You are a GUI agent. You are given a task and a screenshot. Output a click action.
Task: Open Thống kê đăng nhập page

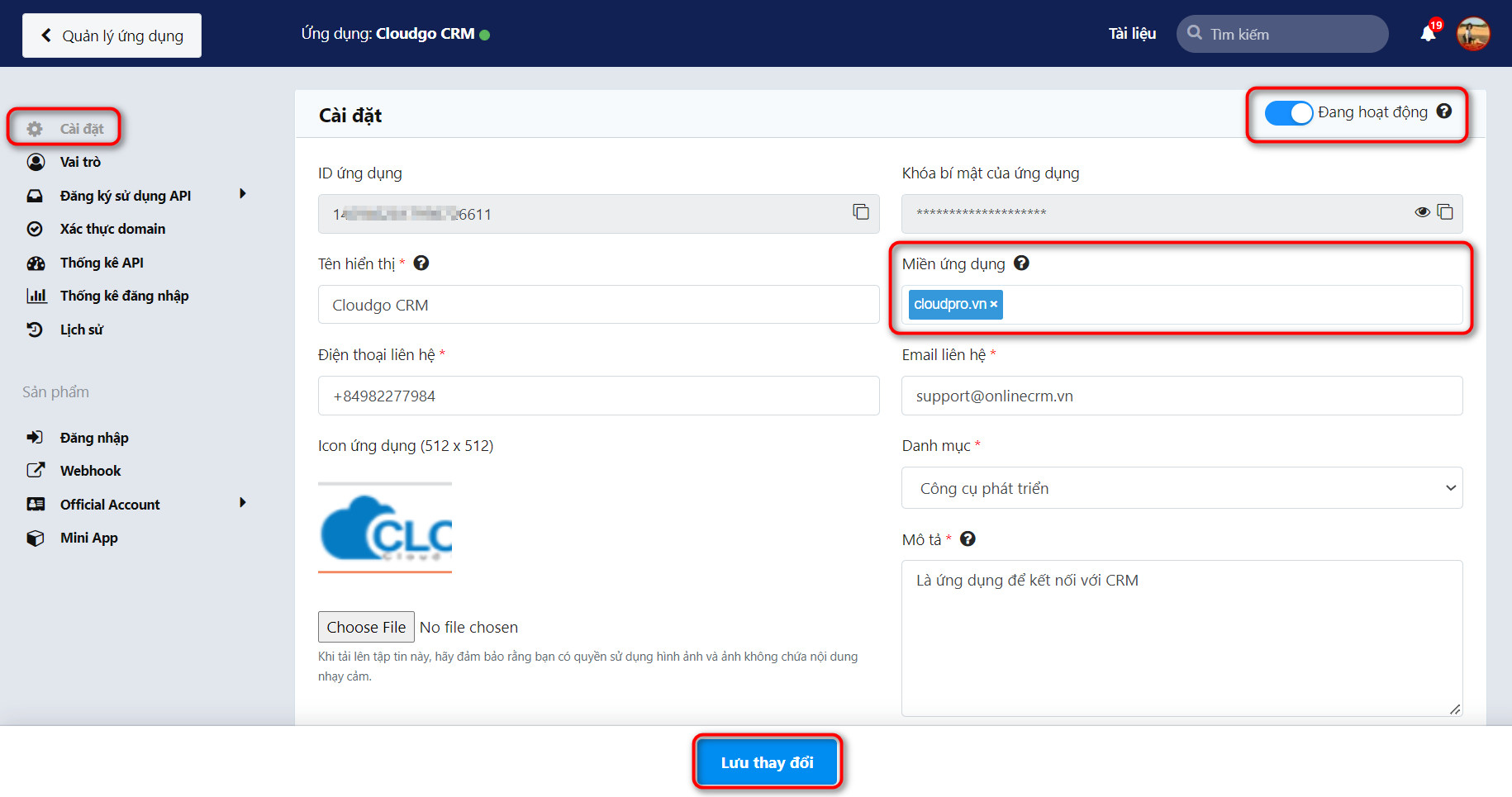(x=124, y=296)
